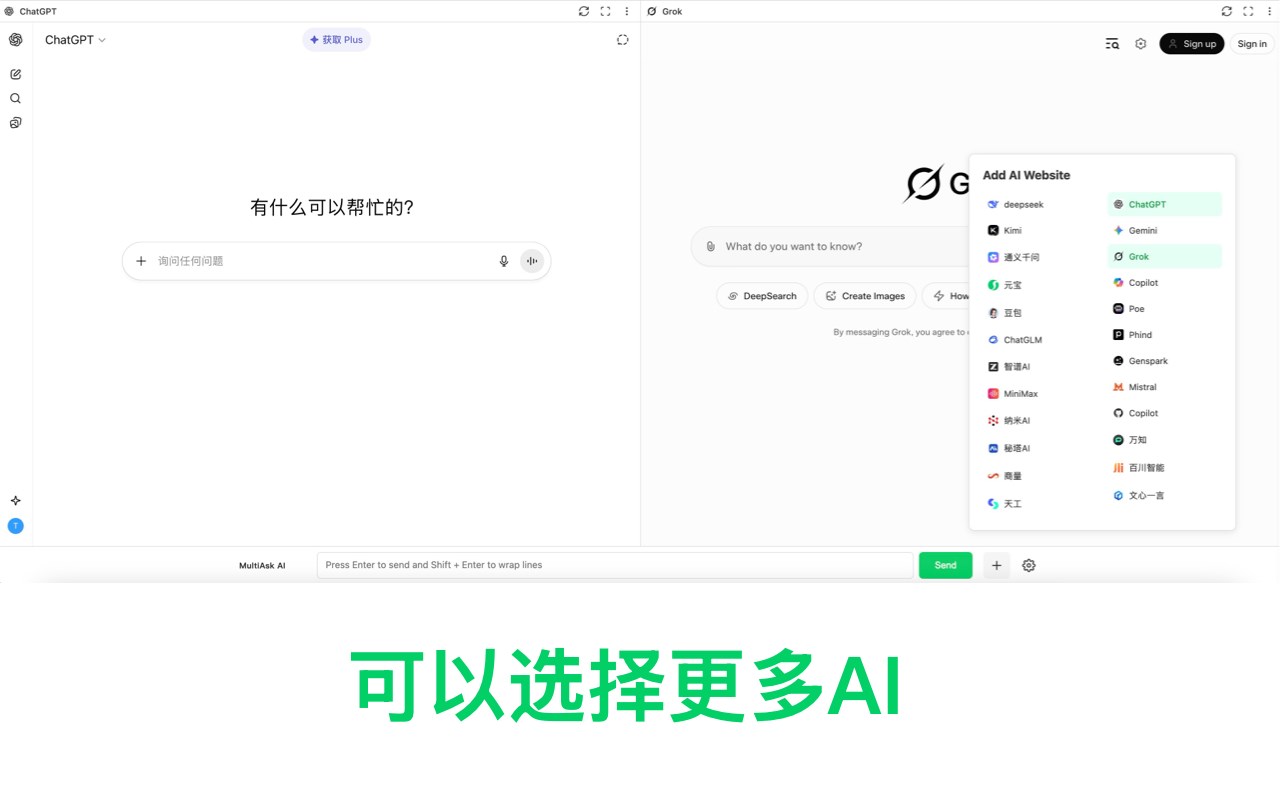Open MultiAsk settings gear in bottom bar
Screen dimensions: 1280x800
point(1029,565)
